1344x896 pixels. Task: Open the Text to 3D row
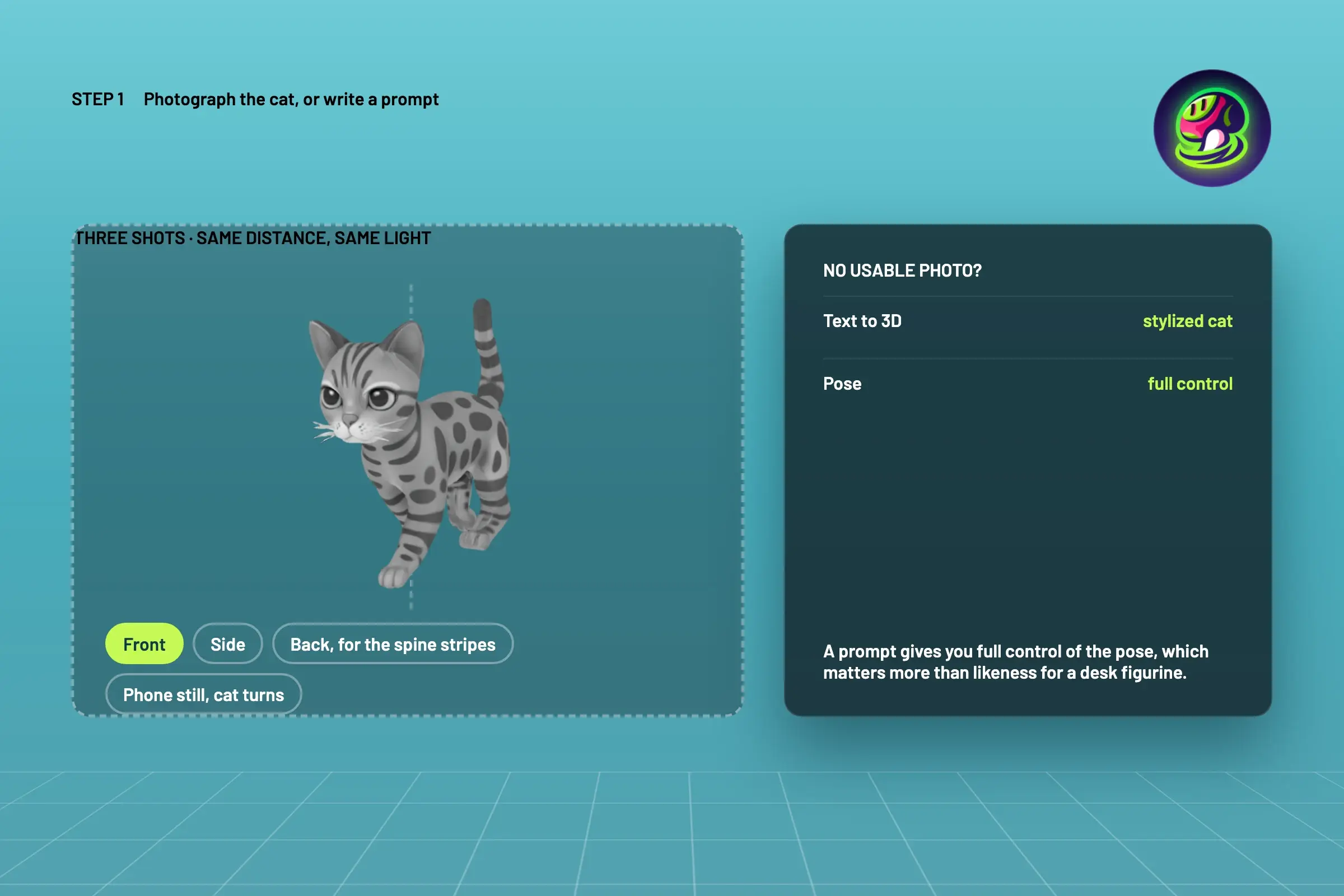click(x=1028, y=321)
